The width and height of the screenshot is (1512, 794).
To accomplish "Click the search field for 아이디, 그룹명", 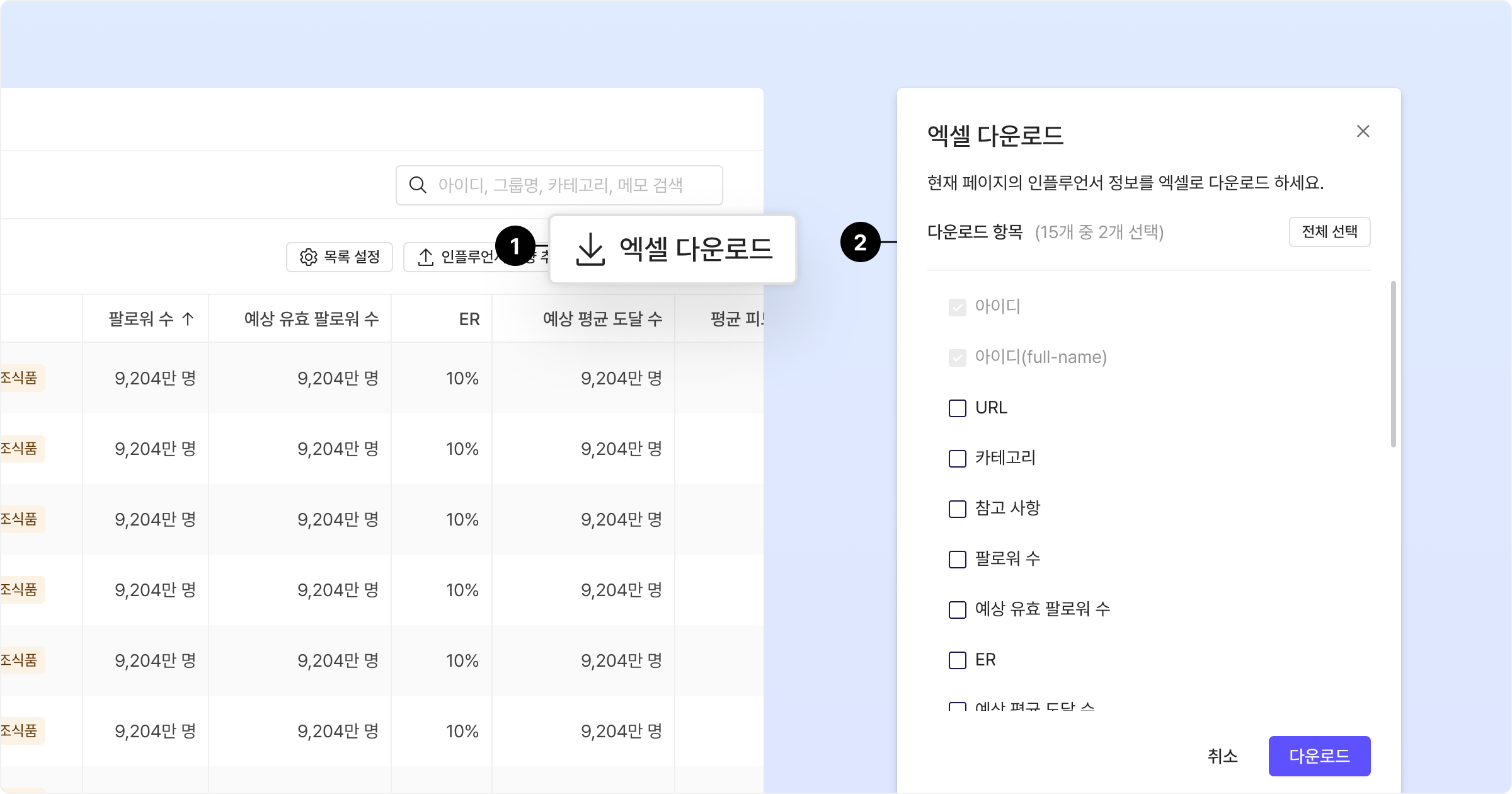I will (561, 185).
